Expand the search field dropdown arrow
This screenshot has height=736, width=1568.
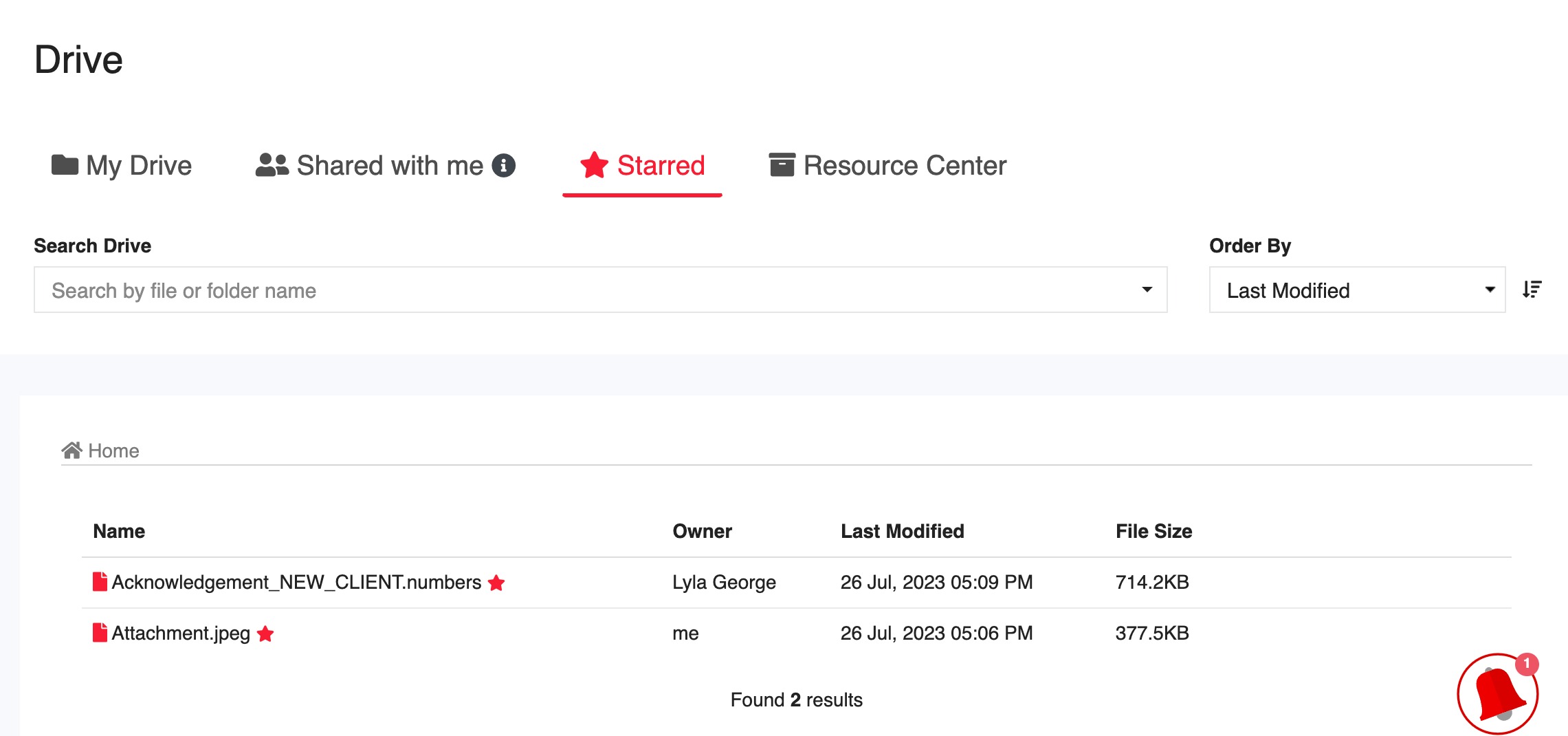[1147, 290]
